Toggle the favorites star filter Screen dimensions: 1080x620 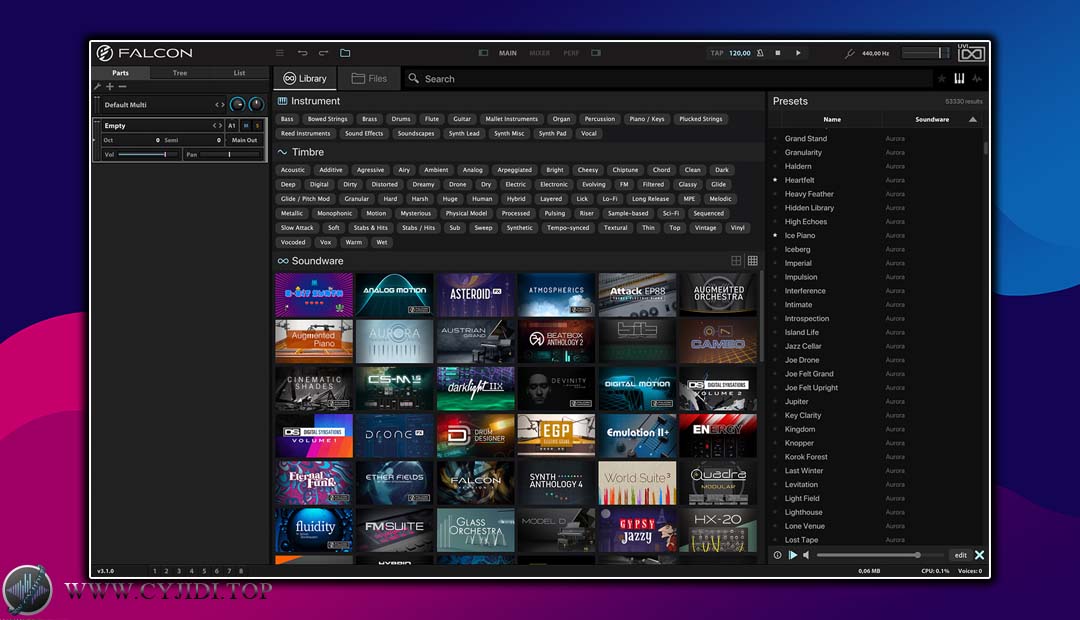tap(942, 79)
